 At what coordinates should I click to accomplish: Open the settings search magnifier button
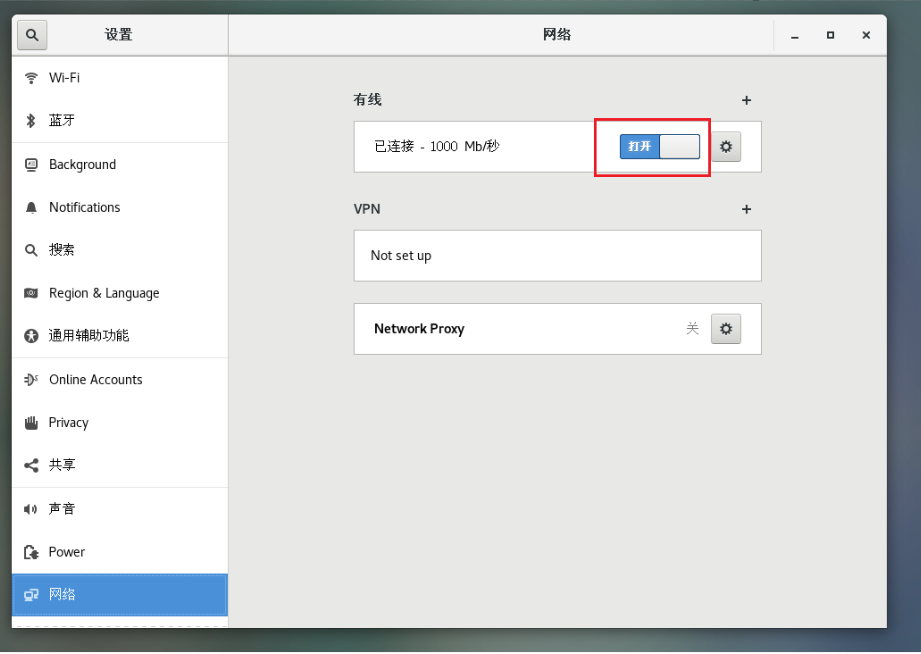pyautogui.click(x=32, y=35)
